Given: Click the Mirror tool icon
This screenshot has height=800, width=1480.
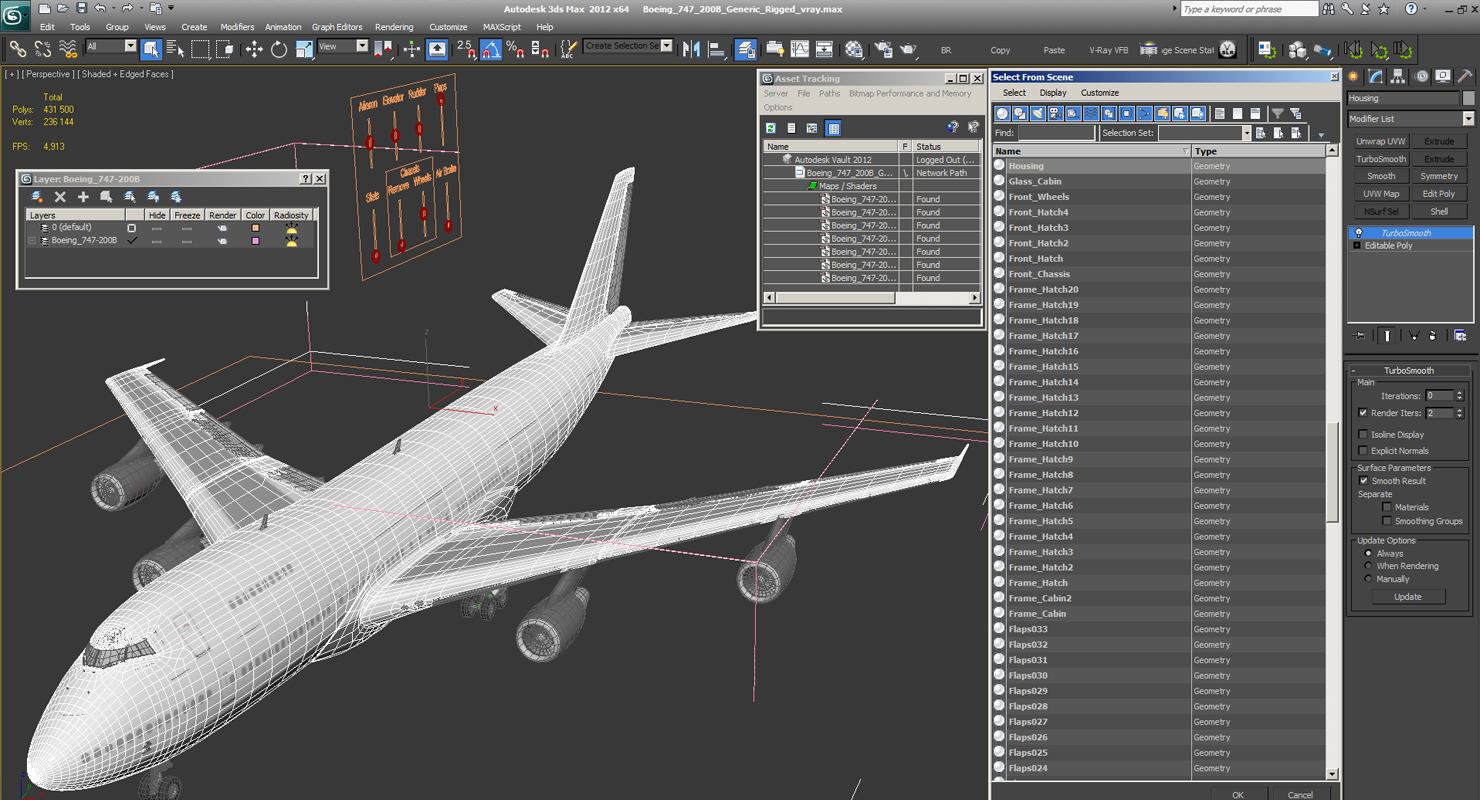Looking at the screenshot, I should pyautogui.click(x=691, y=48).
